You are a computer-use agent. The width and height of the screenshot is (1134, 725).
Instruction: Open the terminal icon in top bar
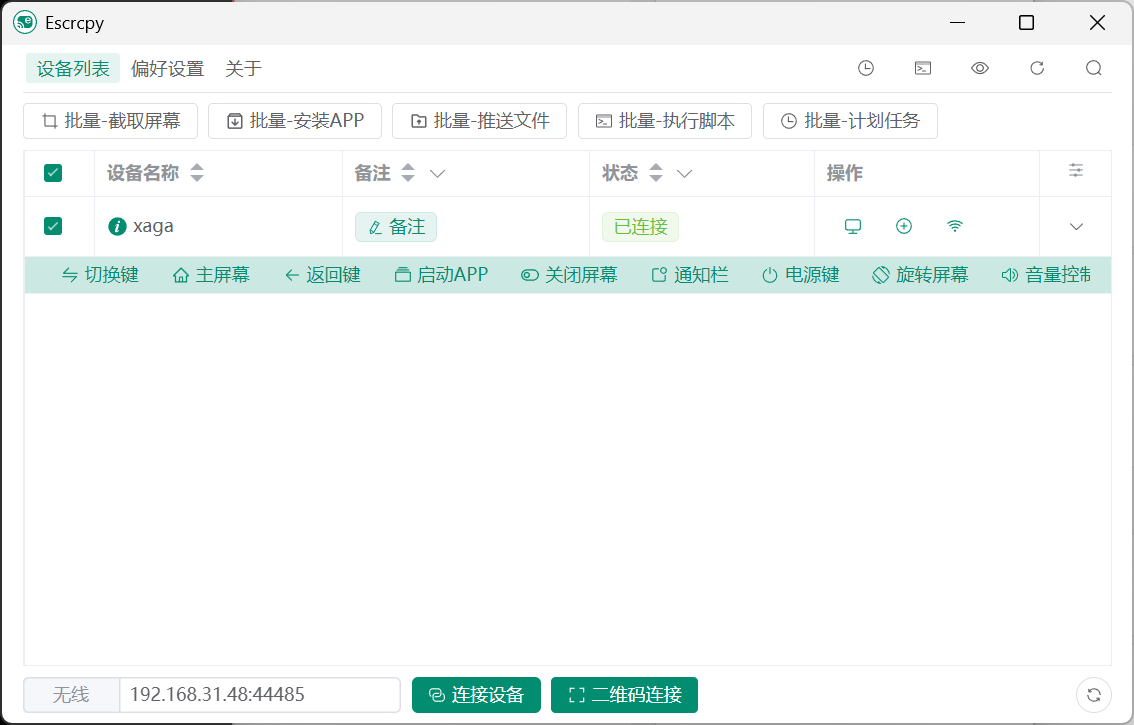point(923,68)
